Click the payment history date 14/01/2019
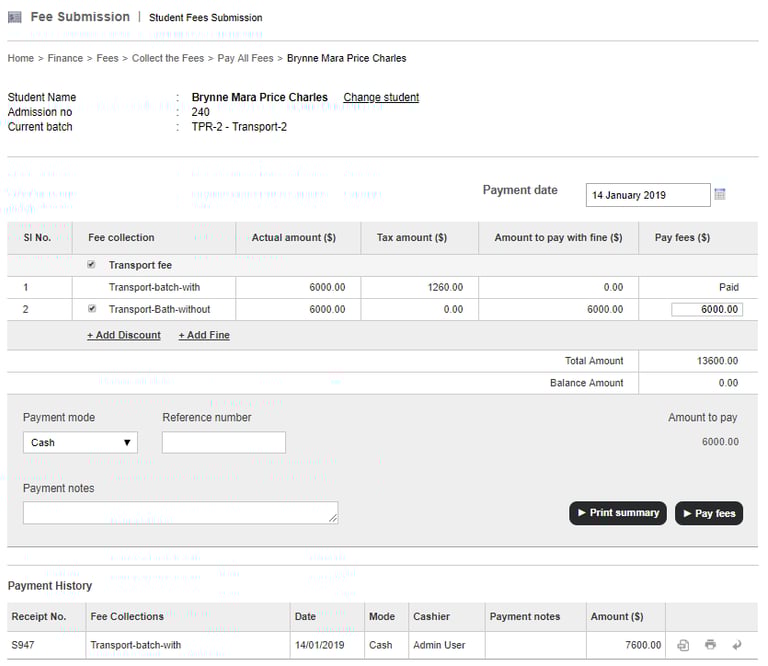768x666 pixels. coord(319,645)
